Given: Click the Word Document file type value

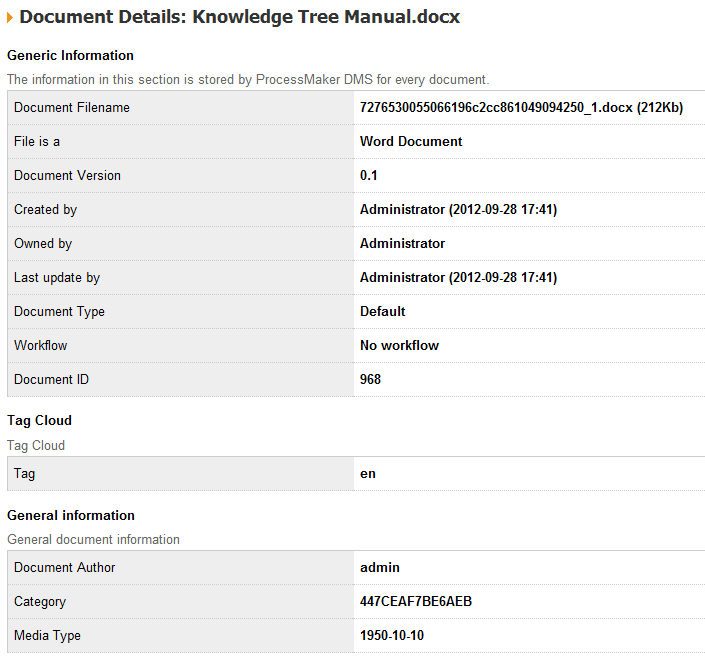Looking at the screenshot, I should (x=411, y=141).
